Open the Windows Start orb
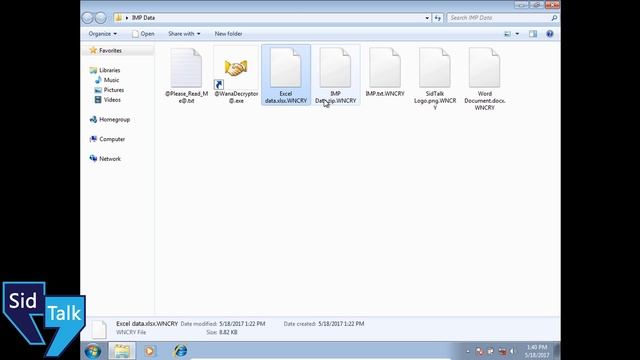Viewport: 640px width, 360px height. [x=93, y=351]
